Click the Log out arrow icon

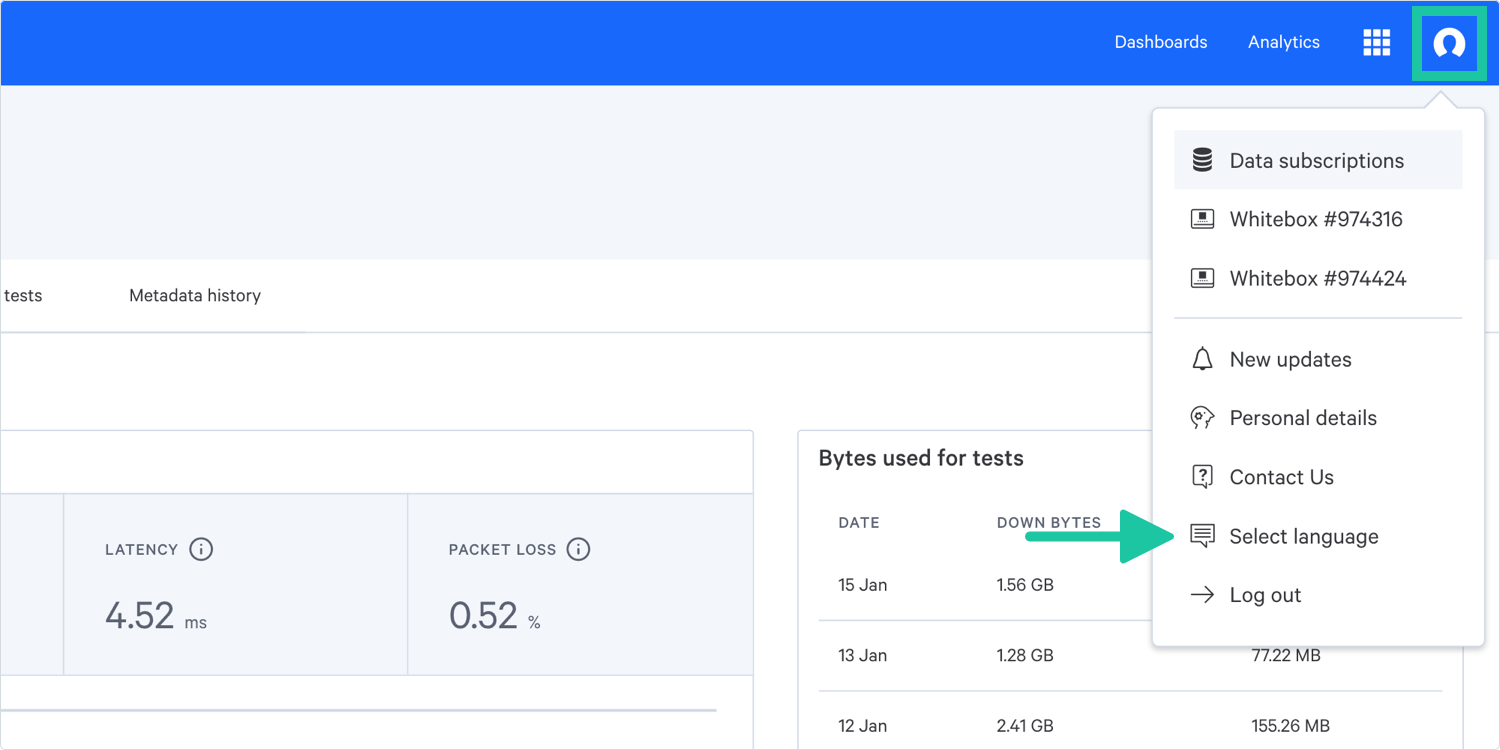pos(1202,595)
